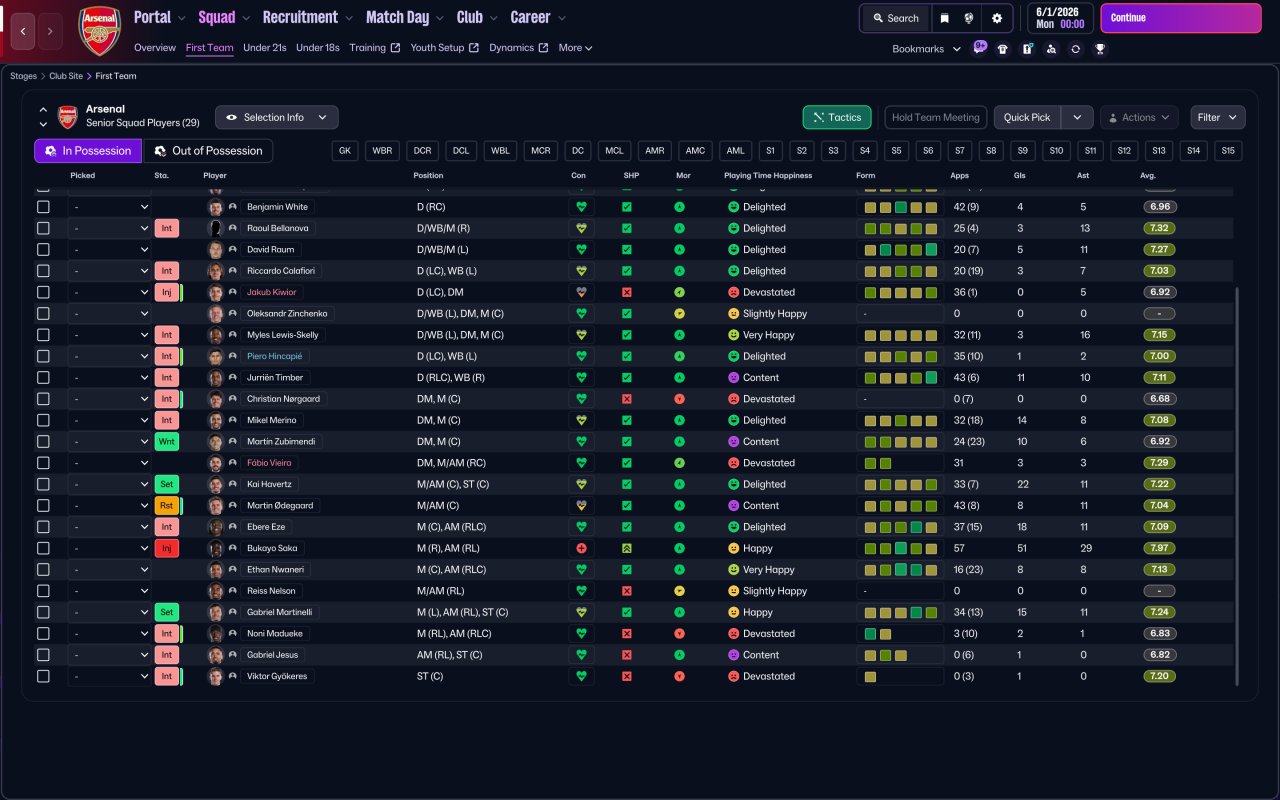Select the AMC position slot
The image size is (1280, 800).
pyautogui.click(x=696, y=151)
